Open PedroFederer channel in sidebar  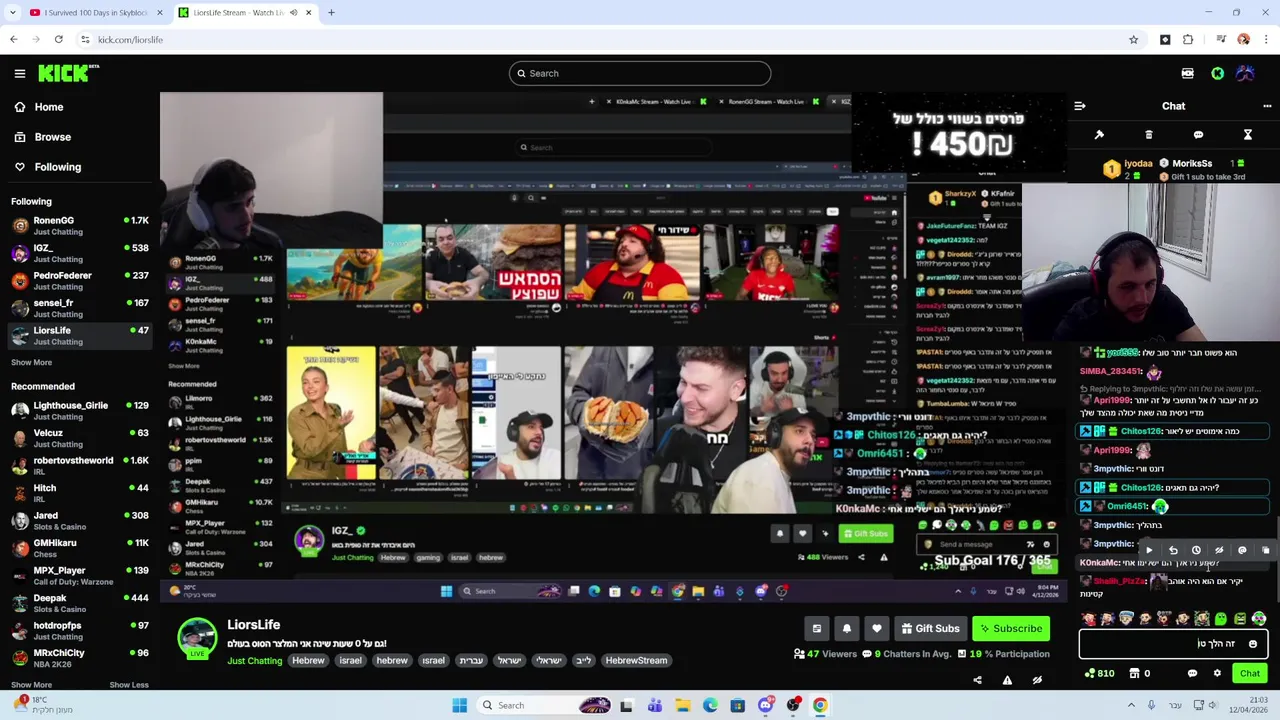pos(80,280)
